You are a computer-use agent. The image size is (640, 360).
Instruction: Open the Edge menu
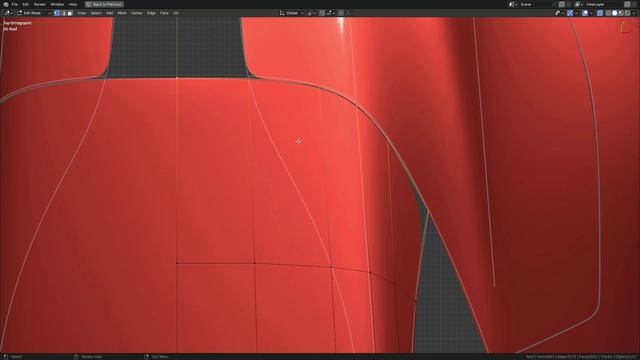(x=151, y=13)
